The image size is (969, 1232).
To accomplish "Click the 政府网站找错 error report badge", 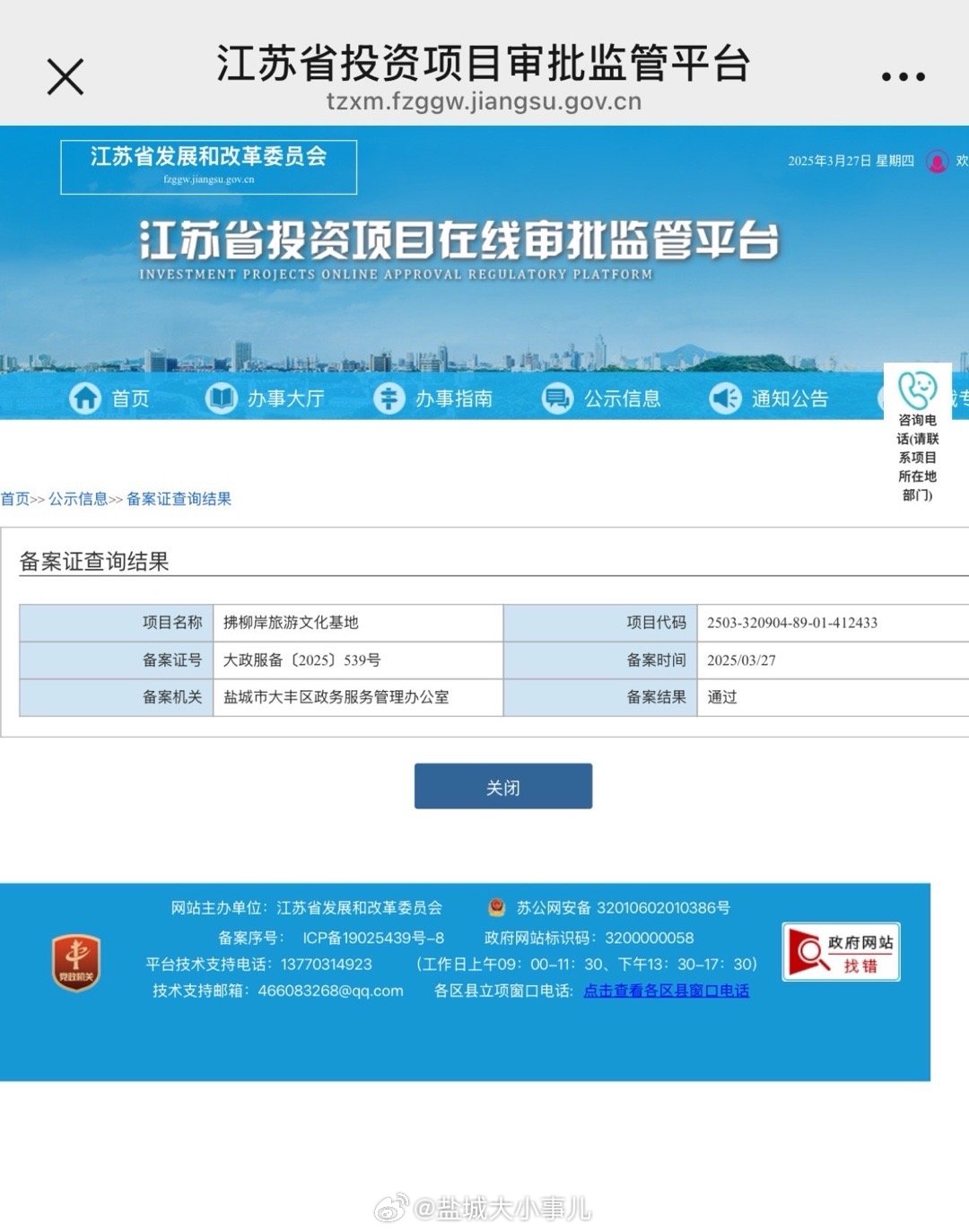I will [841, 952].
